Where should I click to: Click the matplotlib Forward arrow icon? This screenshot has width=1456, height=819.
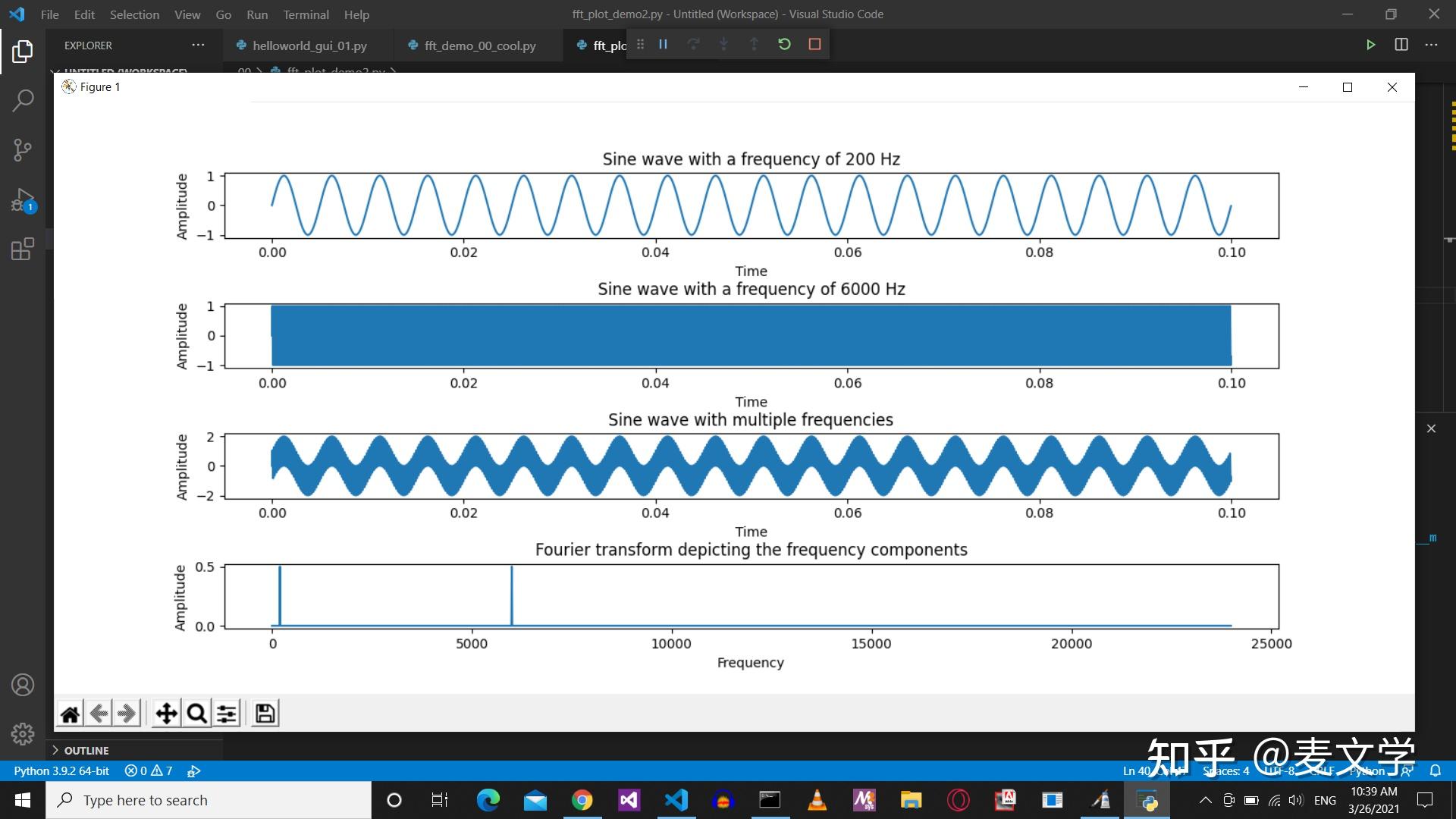(x=127, y=714)
